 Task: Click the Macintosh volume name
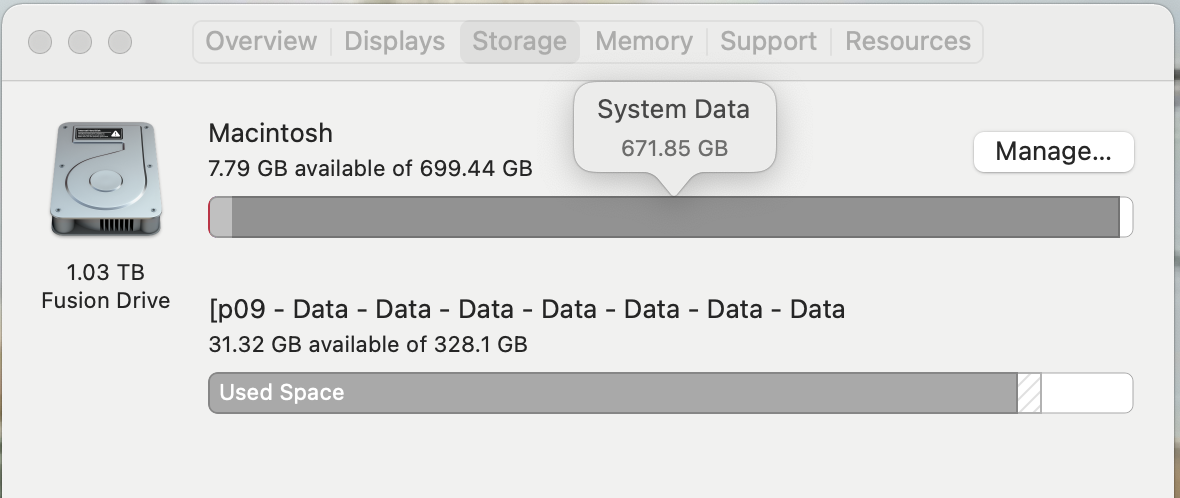[270, 133]
